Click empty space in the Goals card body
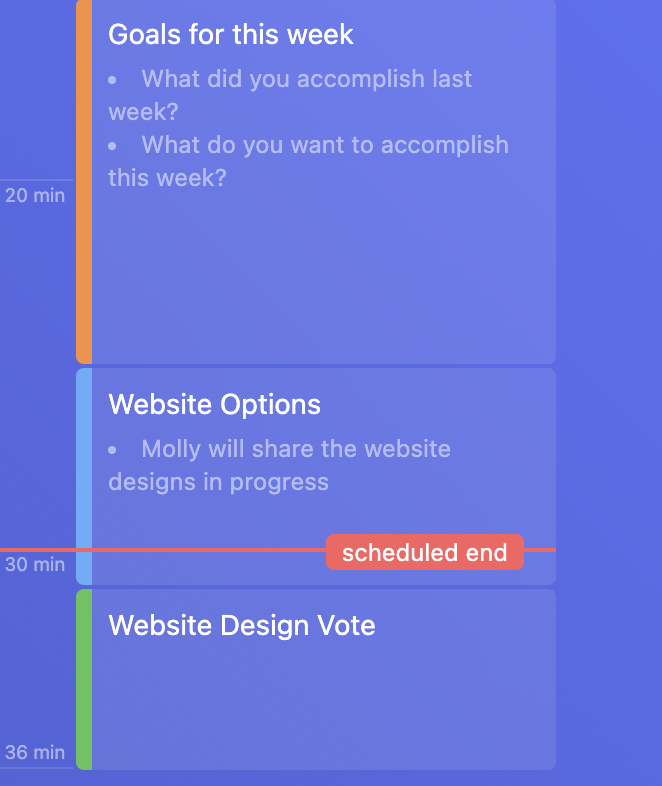 [x=320, y=280]
